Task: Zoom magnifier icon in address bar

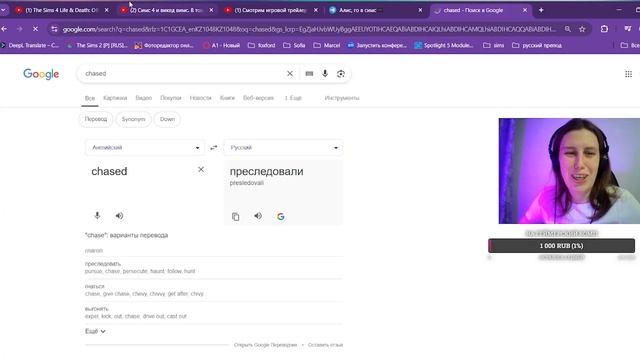Action: coord(568,29)
